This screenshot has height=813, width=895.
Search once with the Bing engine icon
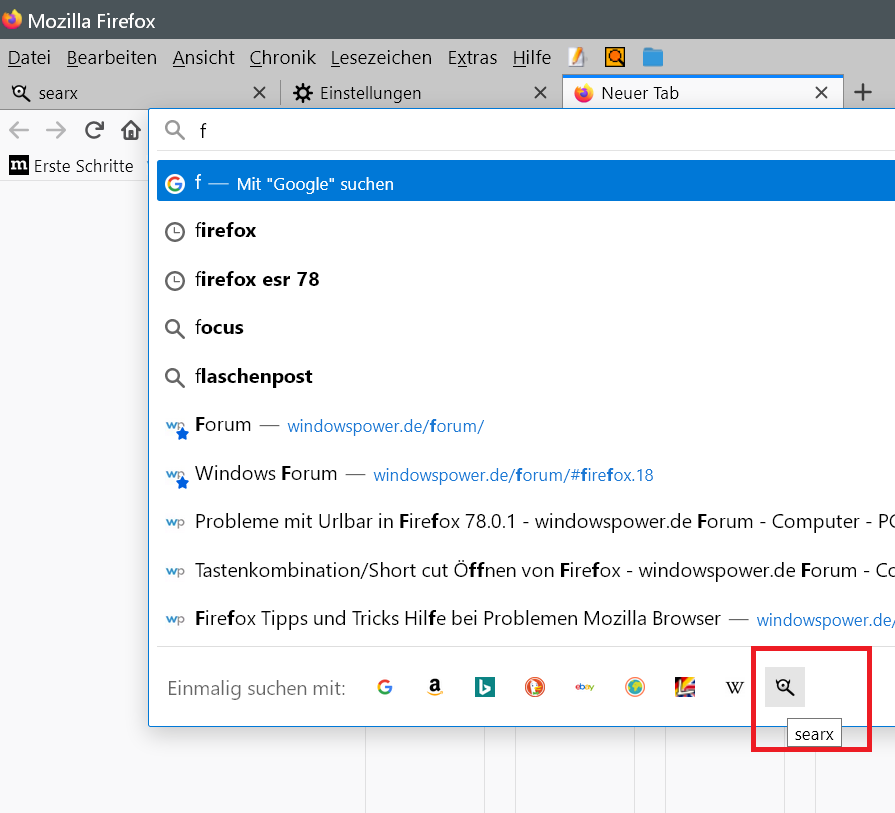[x=485, y=687]
